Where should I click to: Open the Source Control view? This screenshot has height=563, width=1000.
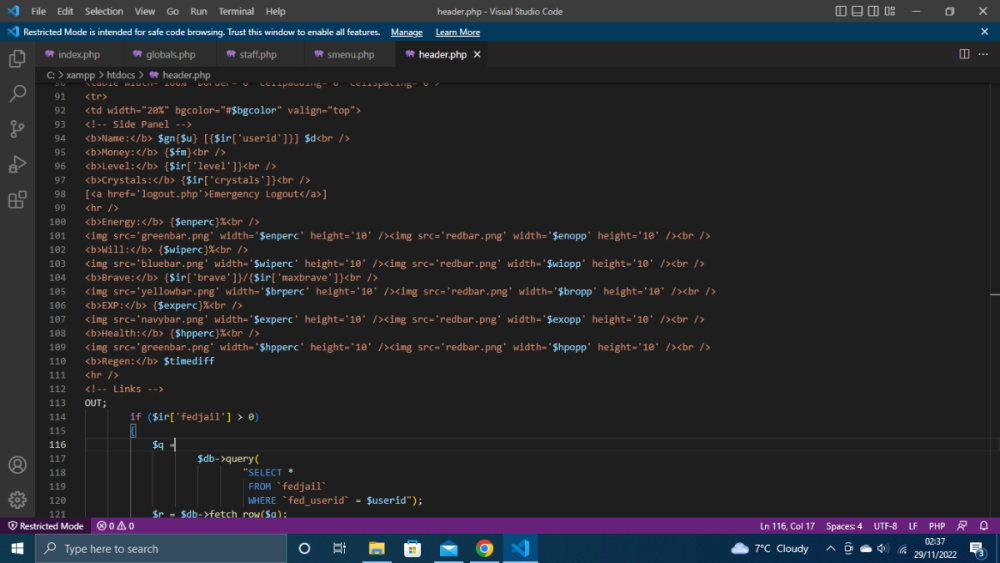coord(17,129)
